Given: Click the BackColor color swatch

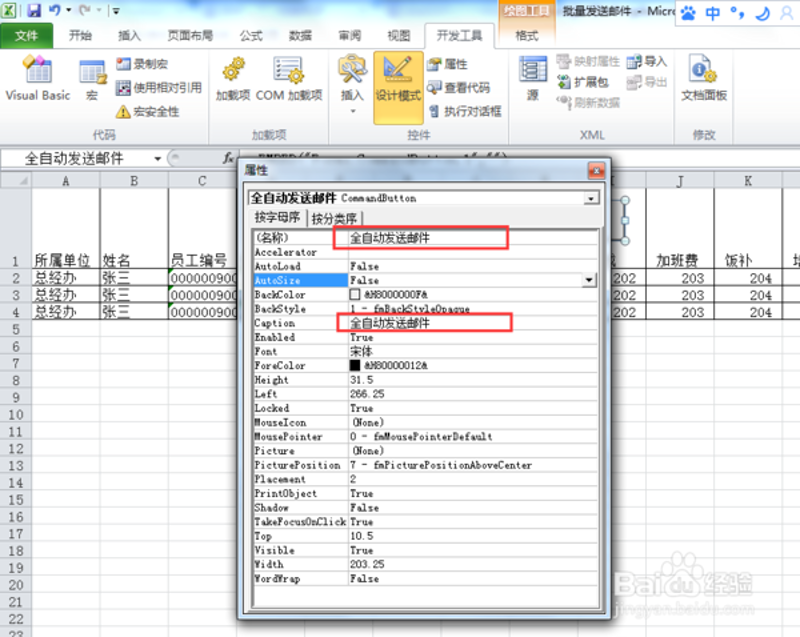Looking at the screenshot, I should pyautogui.click(x=355, y=294).
